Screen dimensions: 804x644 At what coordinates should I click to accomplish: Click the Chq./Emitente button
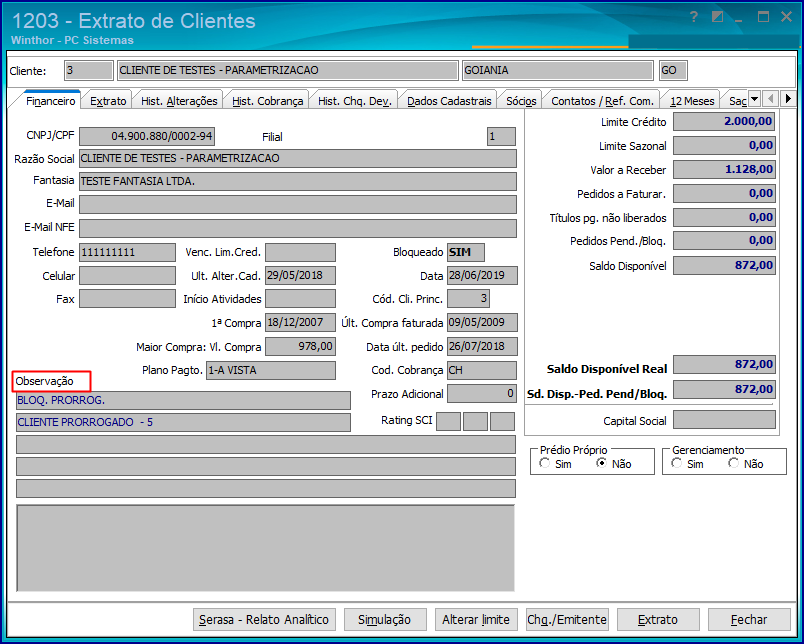click(x=567, y=619)
